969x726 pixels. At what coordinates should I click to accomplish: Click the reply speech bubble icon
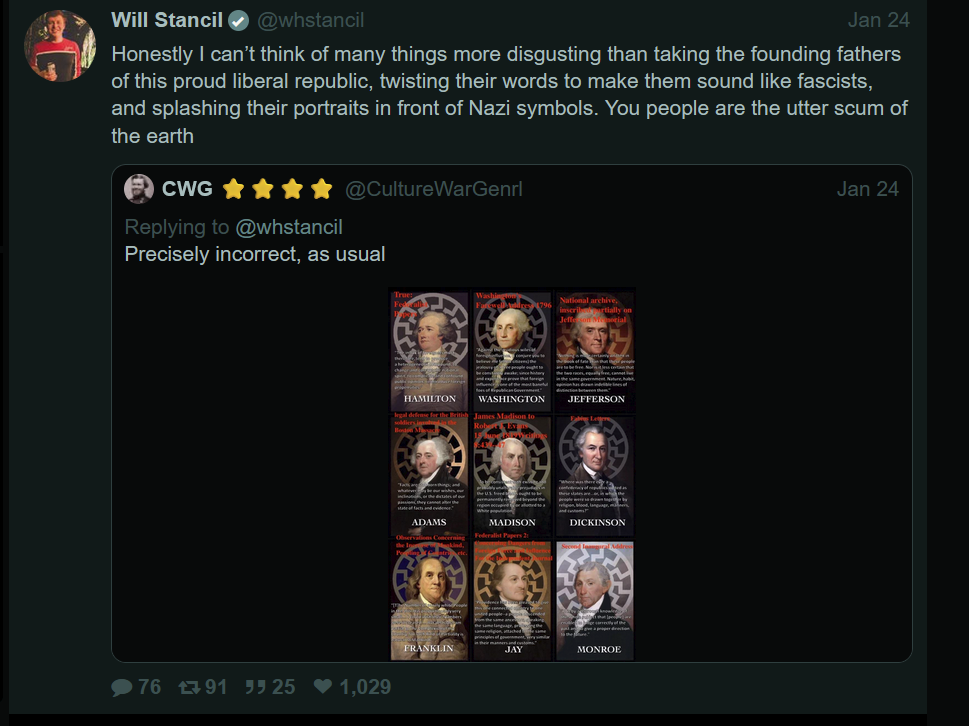coord(122,687)
